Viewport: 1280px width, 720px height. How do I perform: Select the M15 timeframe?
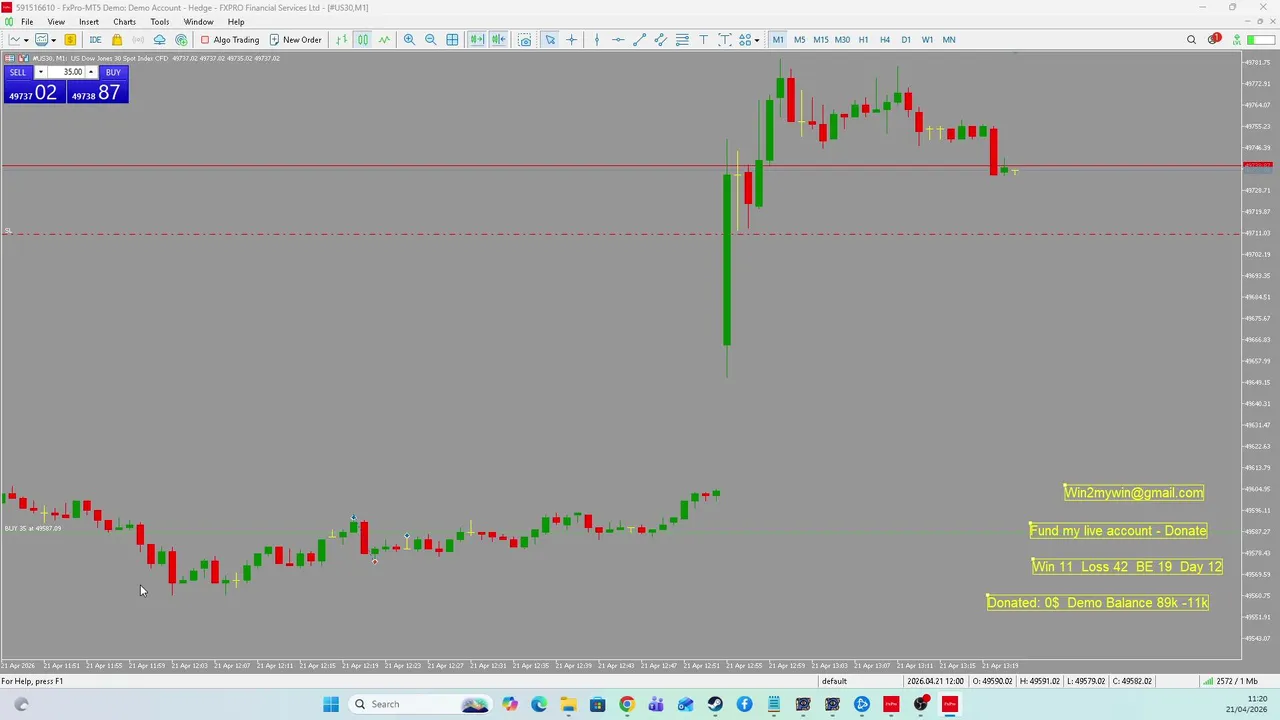click(820, 40)
